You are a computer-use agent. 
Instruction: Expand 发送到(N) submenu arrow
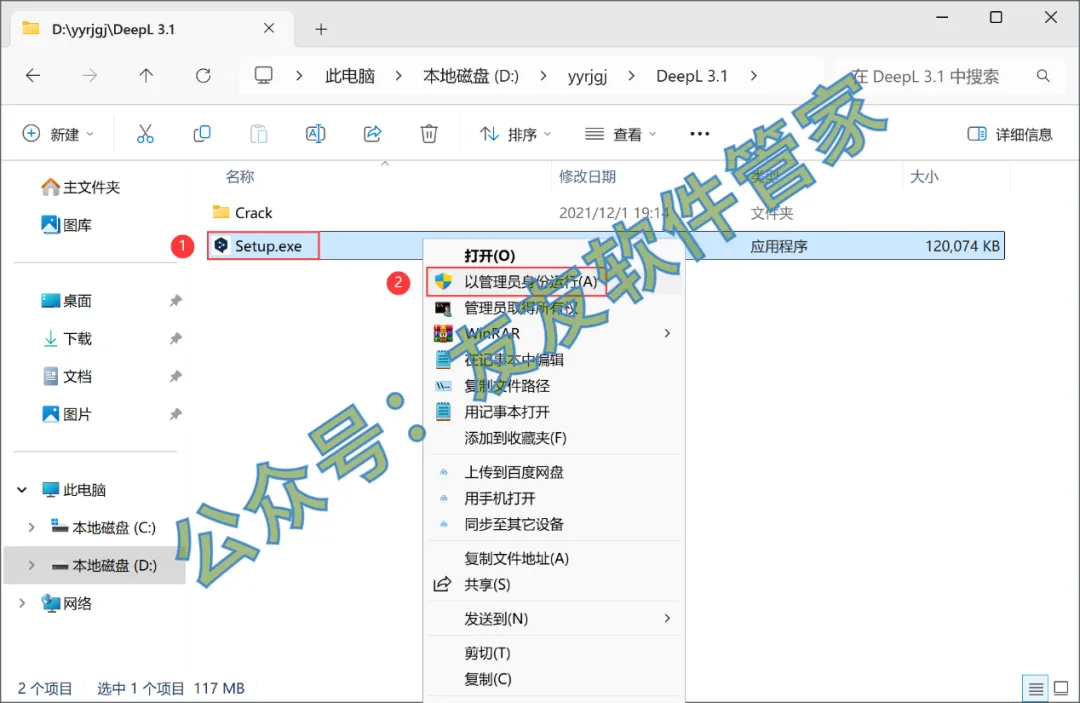[667, 618]
